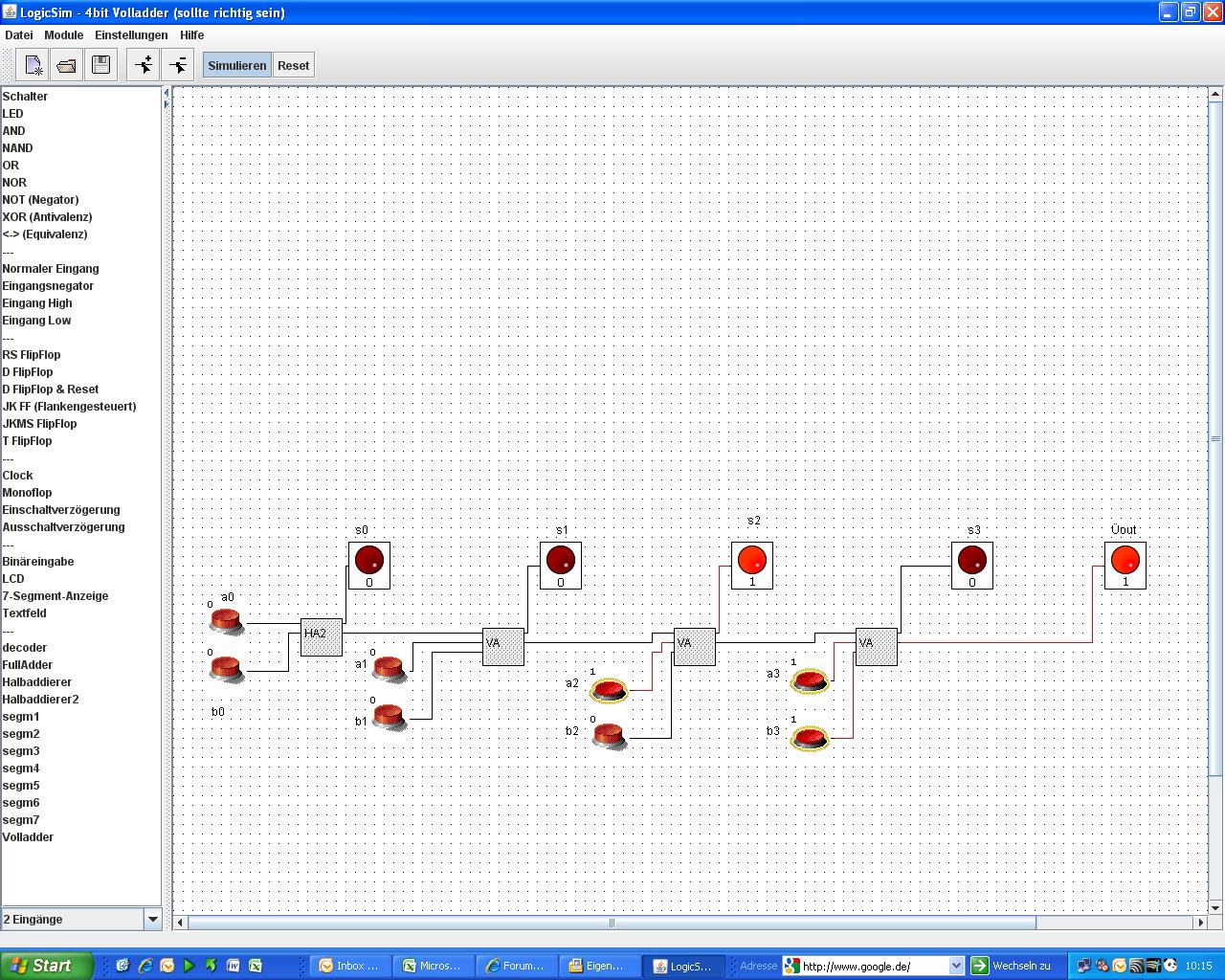The height and width of the screenshot is (980, 1225).
Task: Select '7-Segment-Anzeige' in the component list
Action: [56, 595]
